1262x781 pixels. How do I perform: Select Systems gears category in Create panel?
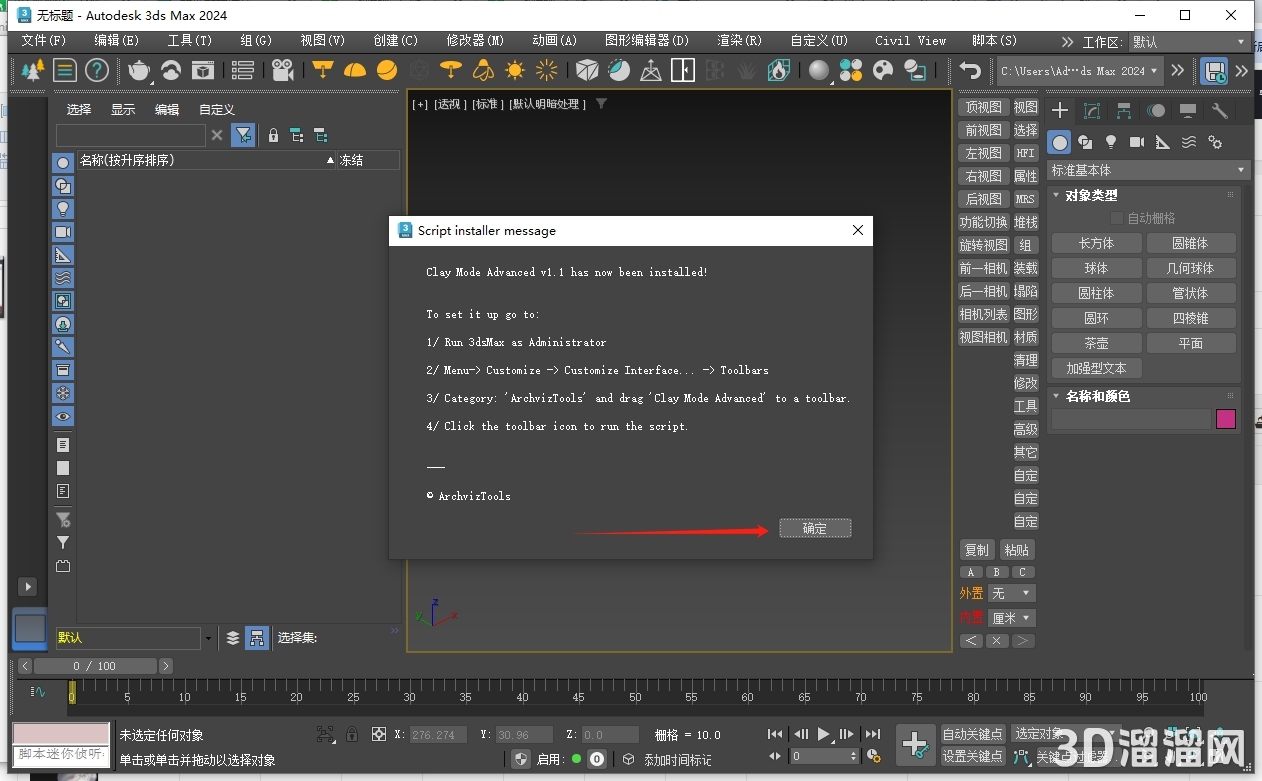[x=1215, y=142]
